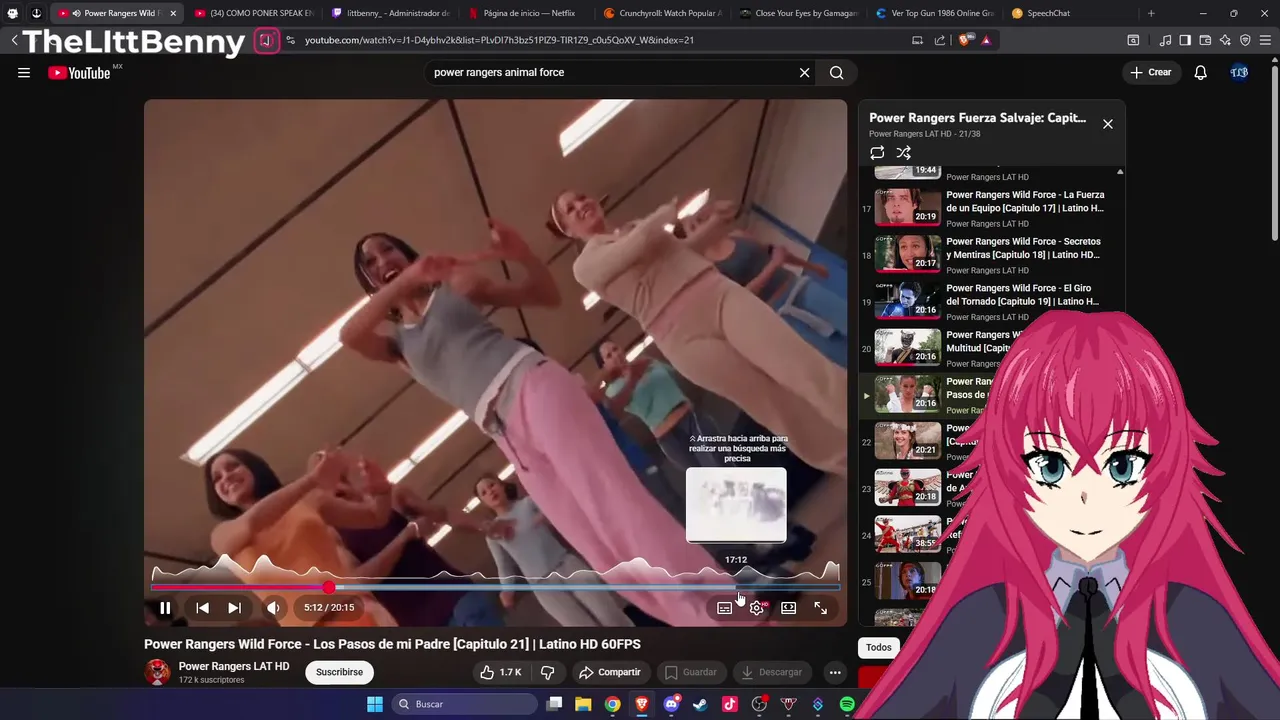Viewport: 1280px width, 720px height.
Task: Dislike the video
Action: (x=547, y=672)
